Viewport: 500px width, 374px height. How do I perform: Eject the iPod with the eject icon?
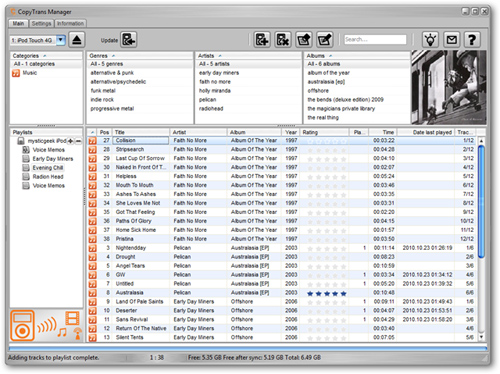coord(77,40)
